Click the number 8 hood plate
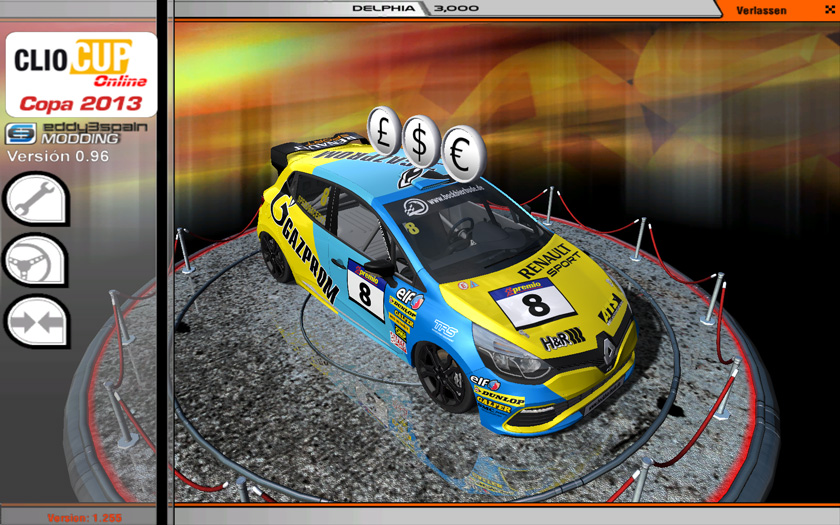The height and width of the screenshot is (525, 840). [x=535, y=303]
